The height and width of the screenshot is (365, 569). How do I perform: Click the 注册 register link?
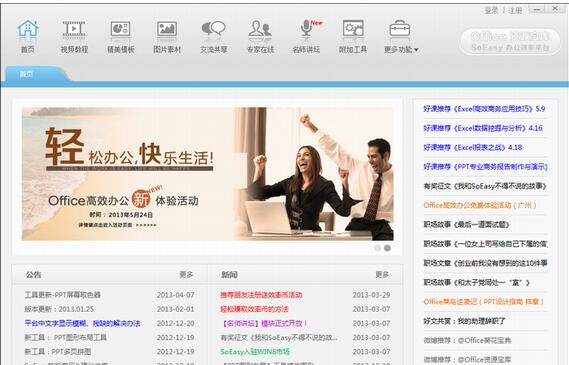515,11
